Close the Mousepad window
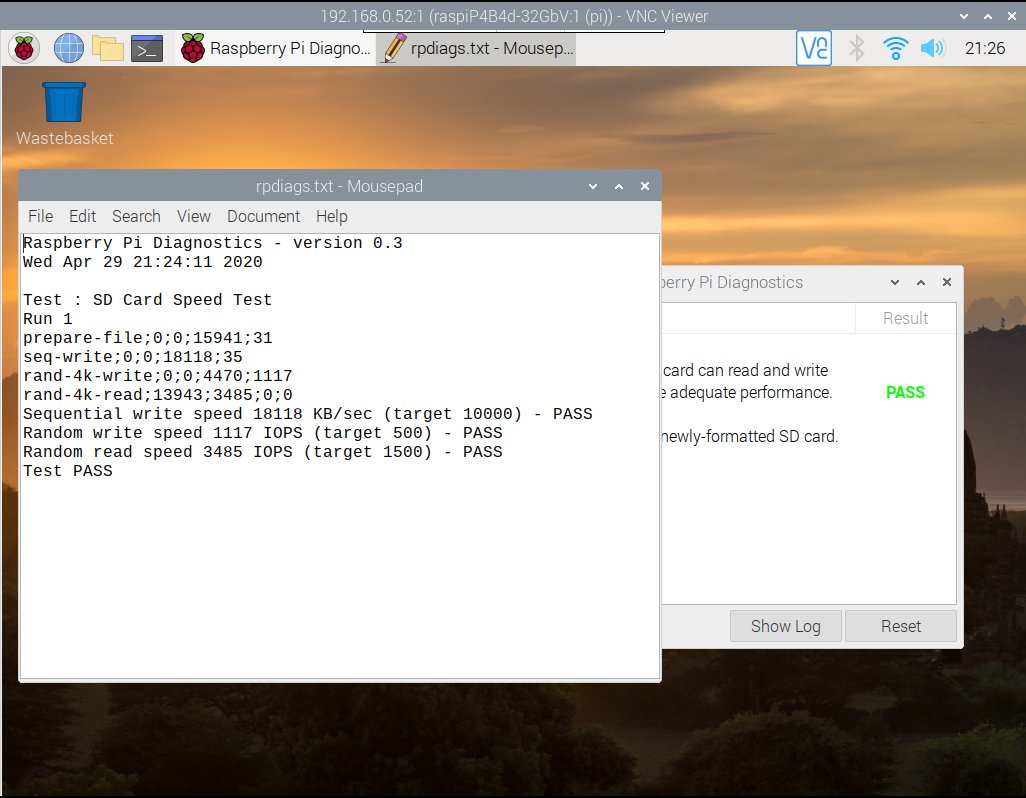This screenshot has height=798, width=1026. coord(645,186)
